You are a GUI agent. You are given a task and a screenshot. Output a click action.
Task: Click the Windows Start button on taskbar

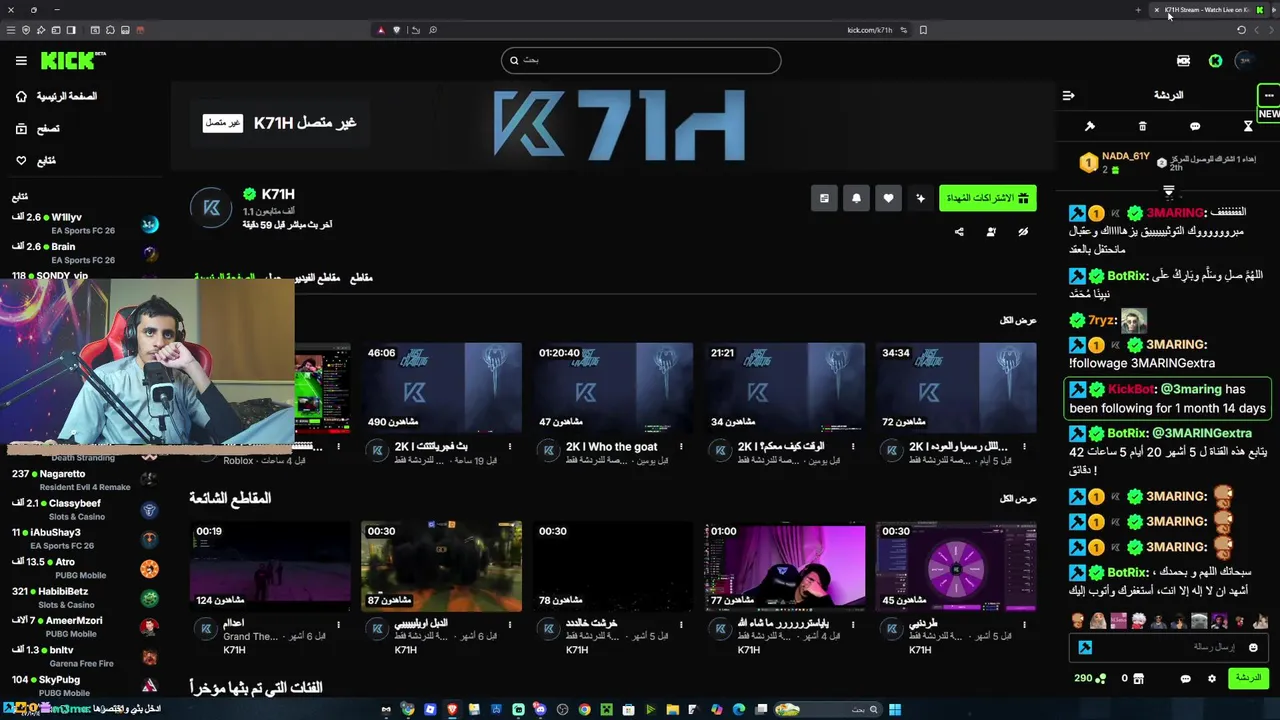895,710
